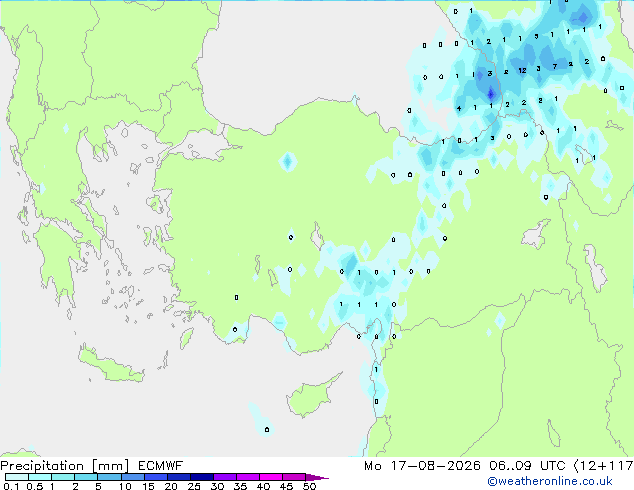Image resolution: width=634 pixels, height=490 pixels.
Task: Click the "12" precipitation value on map
Action: click(522, 70)
